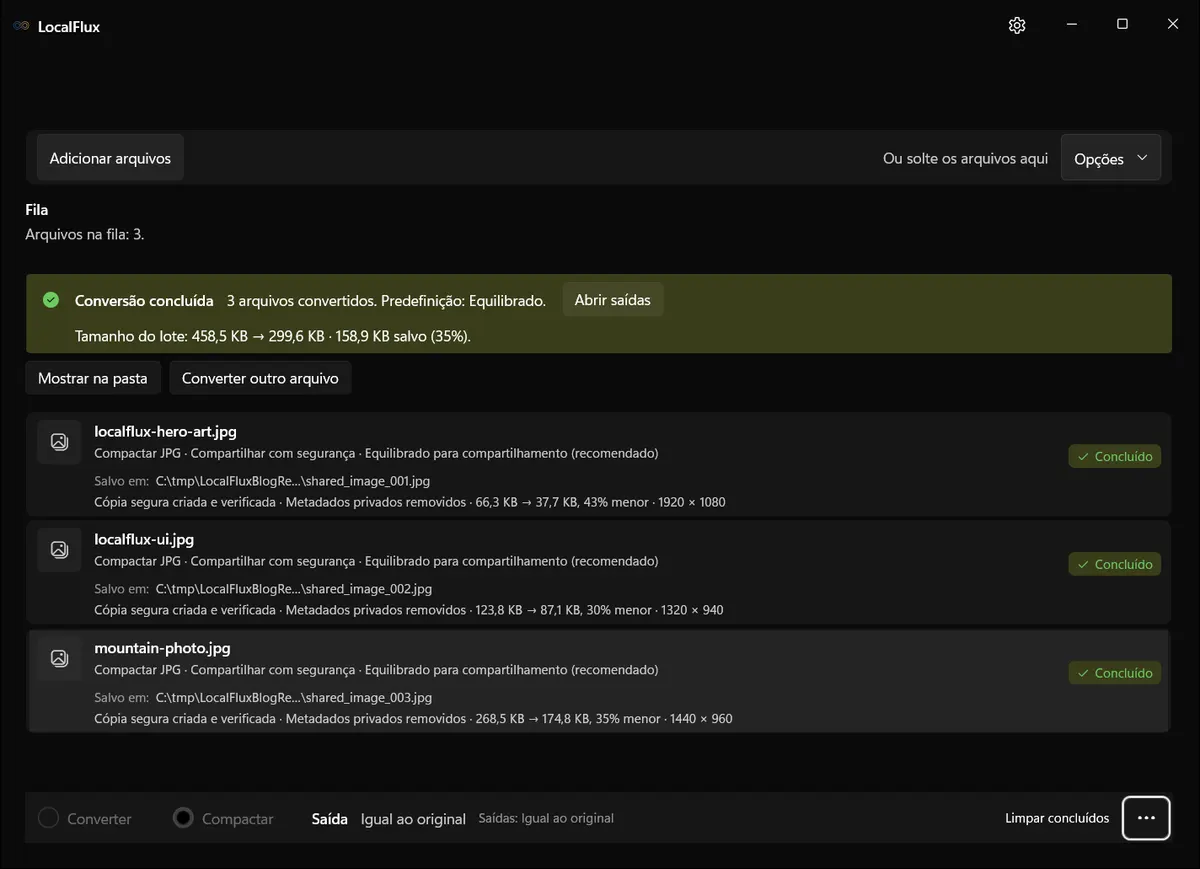Click the Saídas: Igual ao original label
The image size is (1200, 869).
click(546, 818)
